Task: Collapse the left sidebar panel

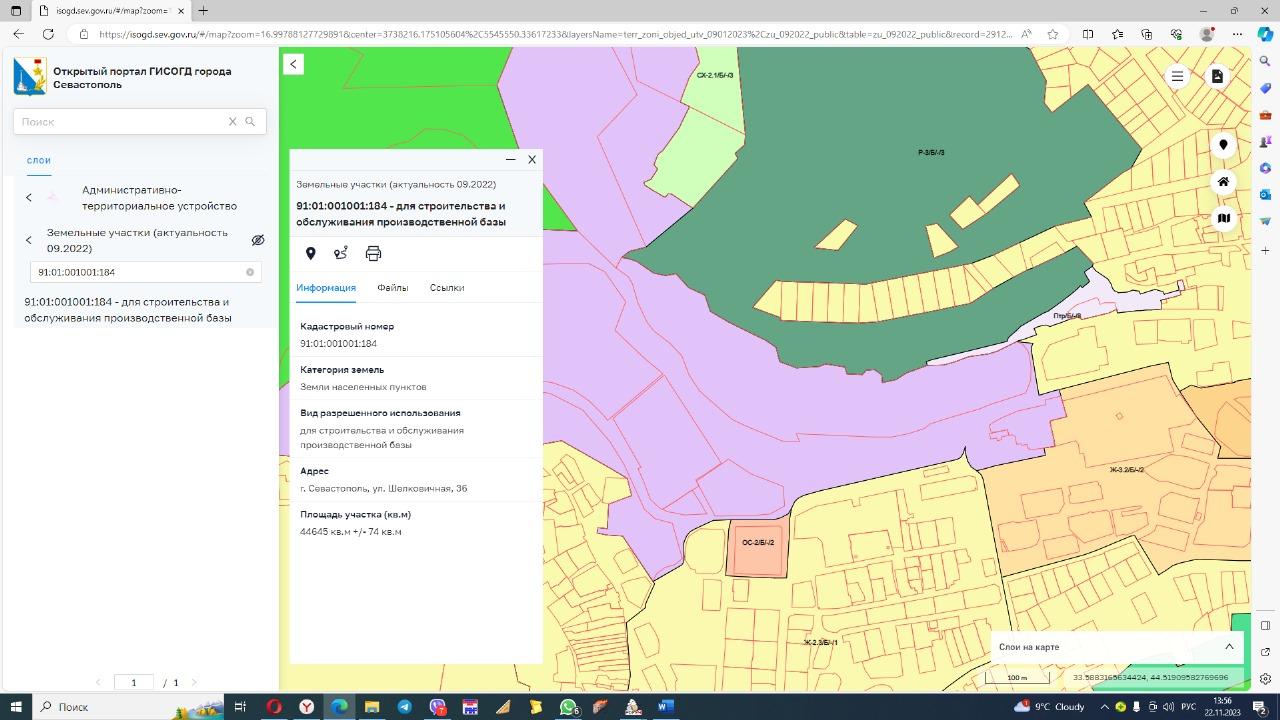Action: coord(293,64)
